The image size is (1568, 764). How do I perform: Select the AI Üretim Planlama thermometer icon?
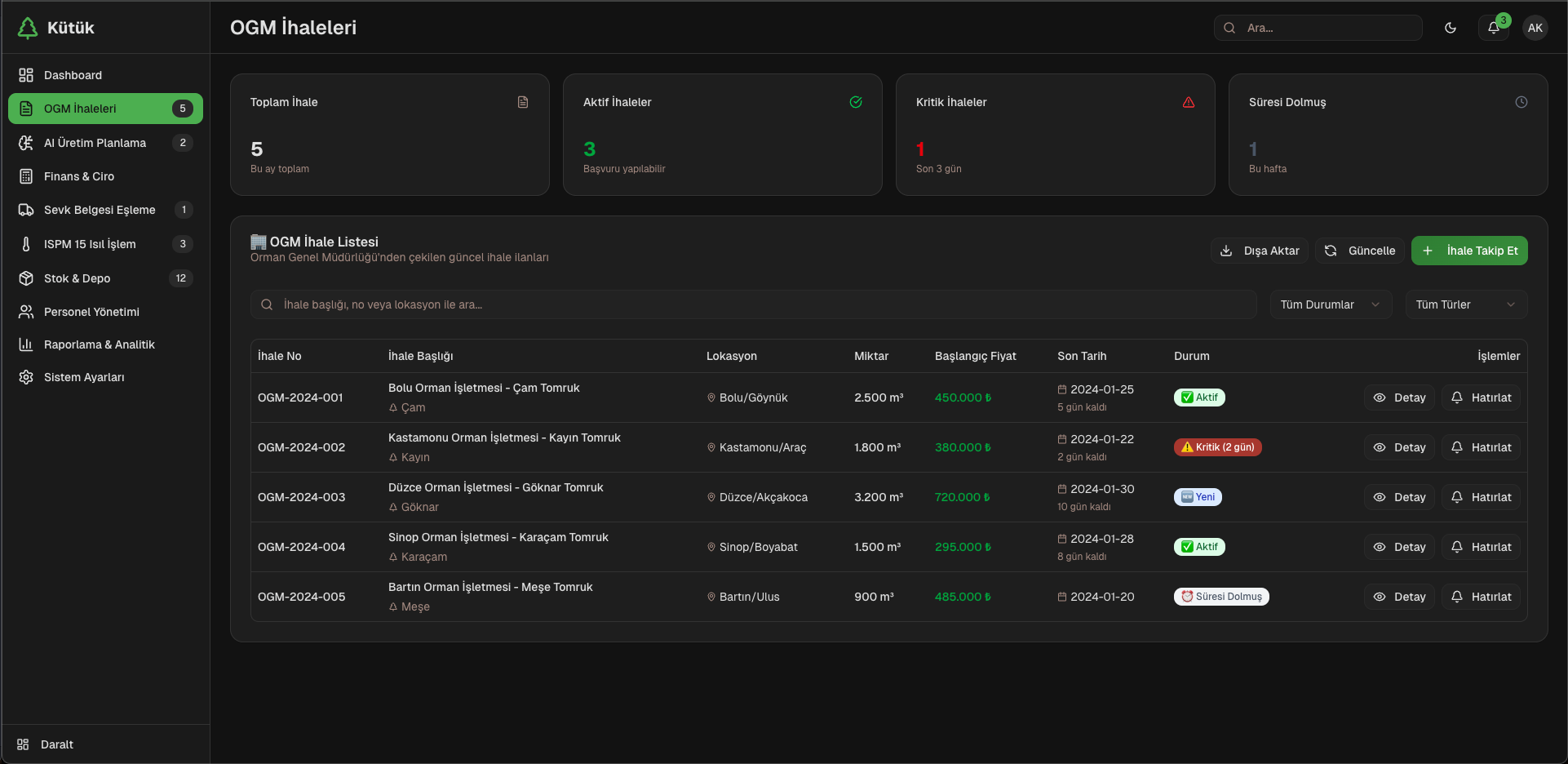click(25, 142)
